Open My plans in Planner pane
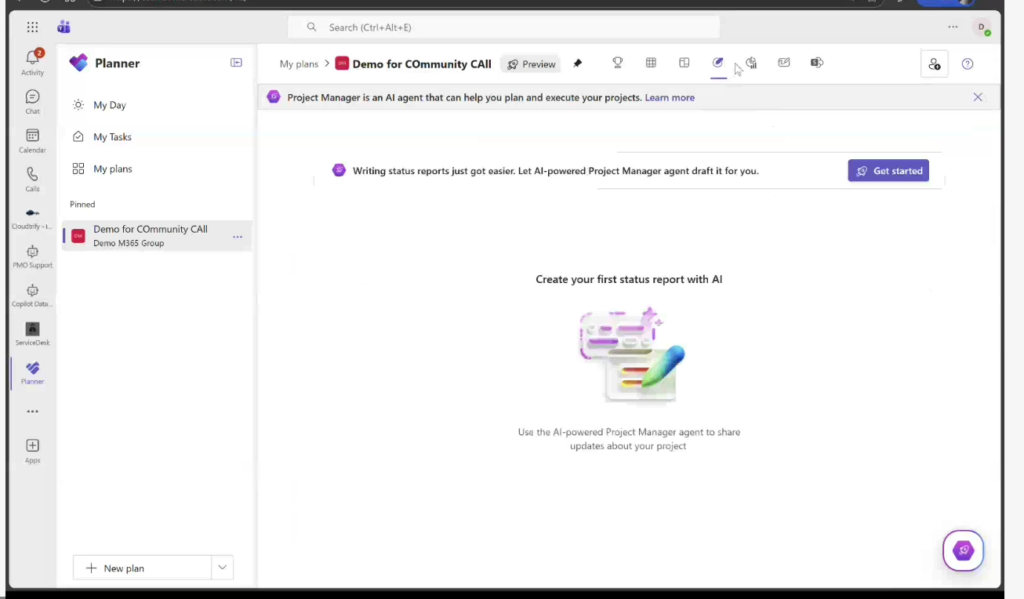The height and width of the screenshot is (599, 1024). click(x=157, y=169)
